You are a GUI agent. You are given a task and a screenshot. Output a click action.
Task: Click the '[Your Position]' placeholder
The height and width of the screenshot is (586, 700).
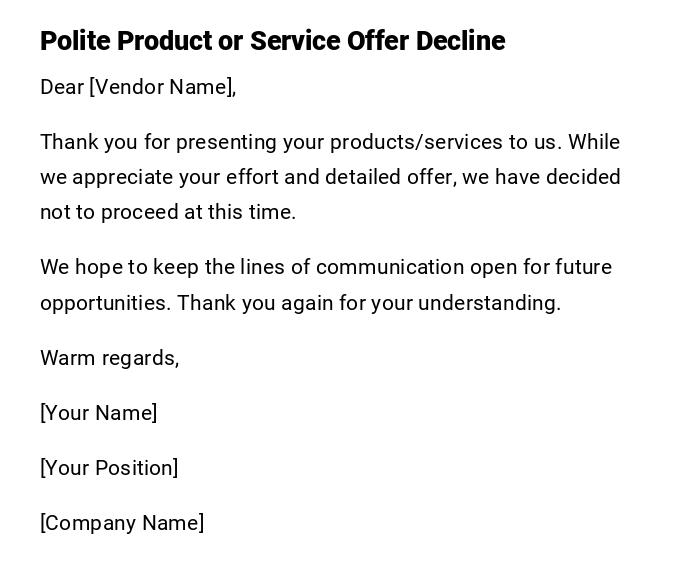[109, 468]
